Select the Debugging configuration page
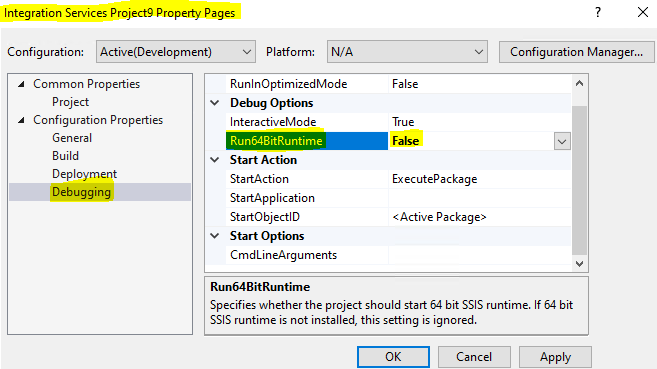 pyautogui.click(x=81, y=192)
